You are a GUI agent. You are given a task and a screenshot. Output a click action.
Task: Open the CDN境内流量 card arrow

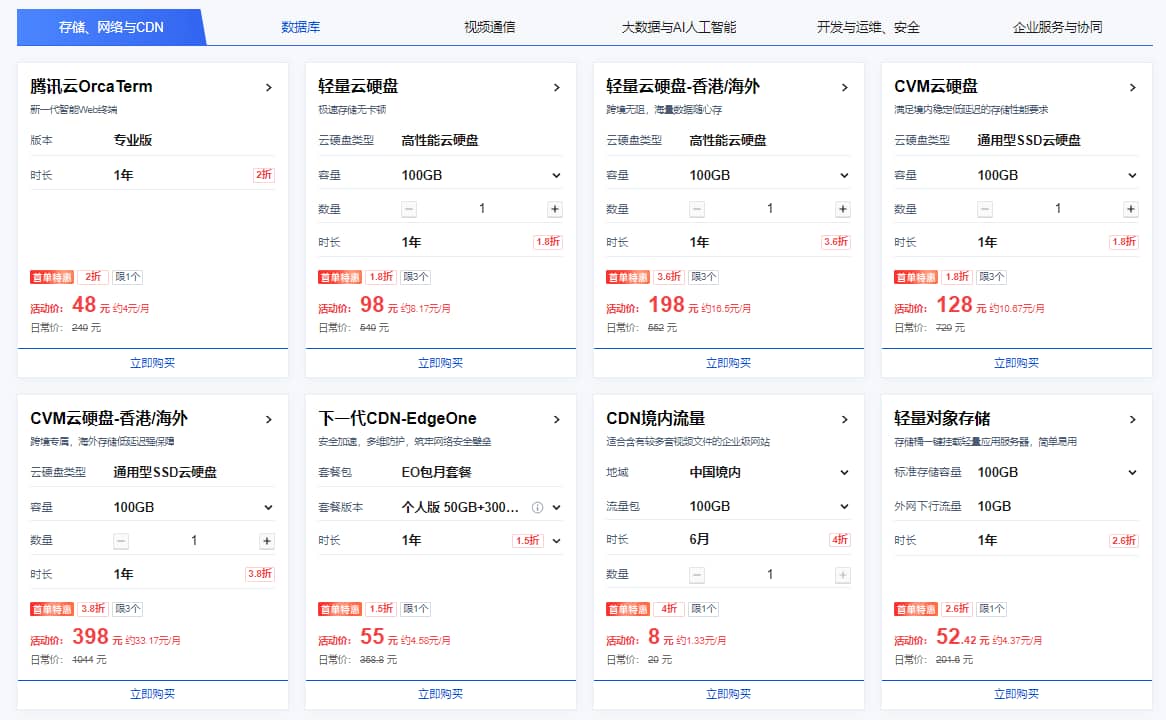click(844, 420)
